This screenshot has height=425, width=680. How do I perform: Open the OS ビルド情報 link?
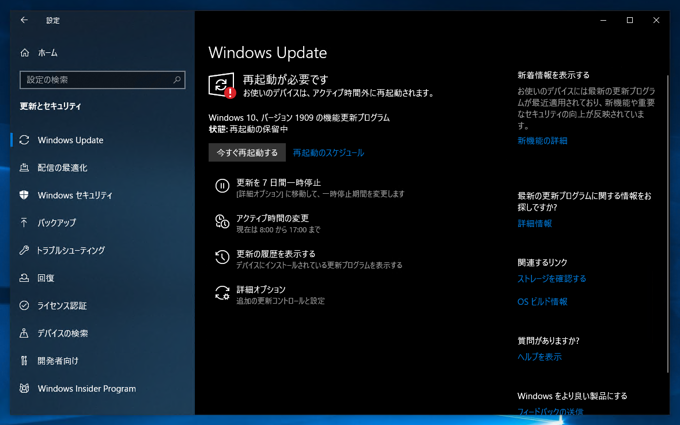coord(542,301)
